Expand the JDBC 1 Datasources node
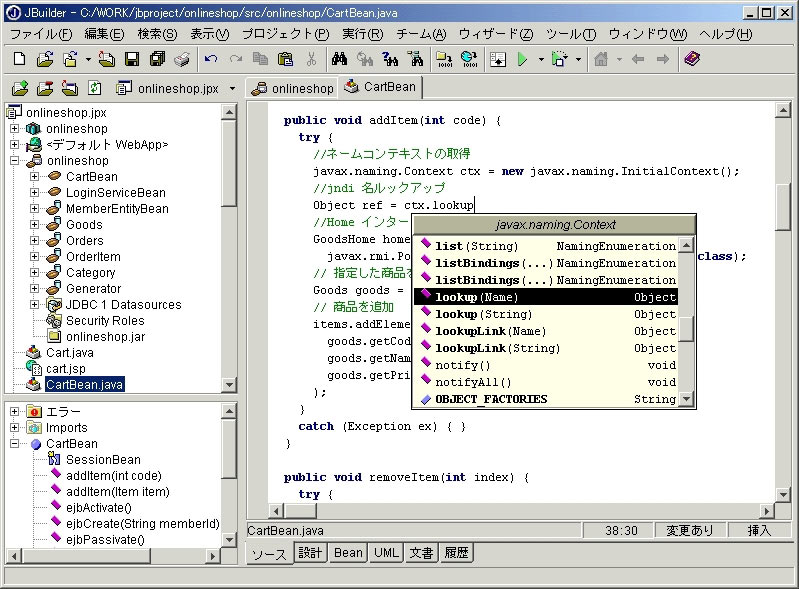Viewport: 799px width, 589px height. pos(35,305)
